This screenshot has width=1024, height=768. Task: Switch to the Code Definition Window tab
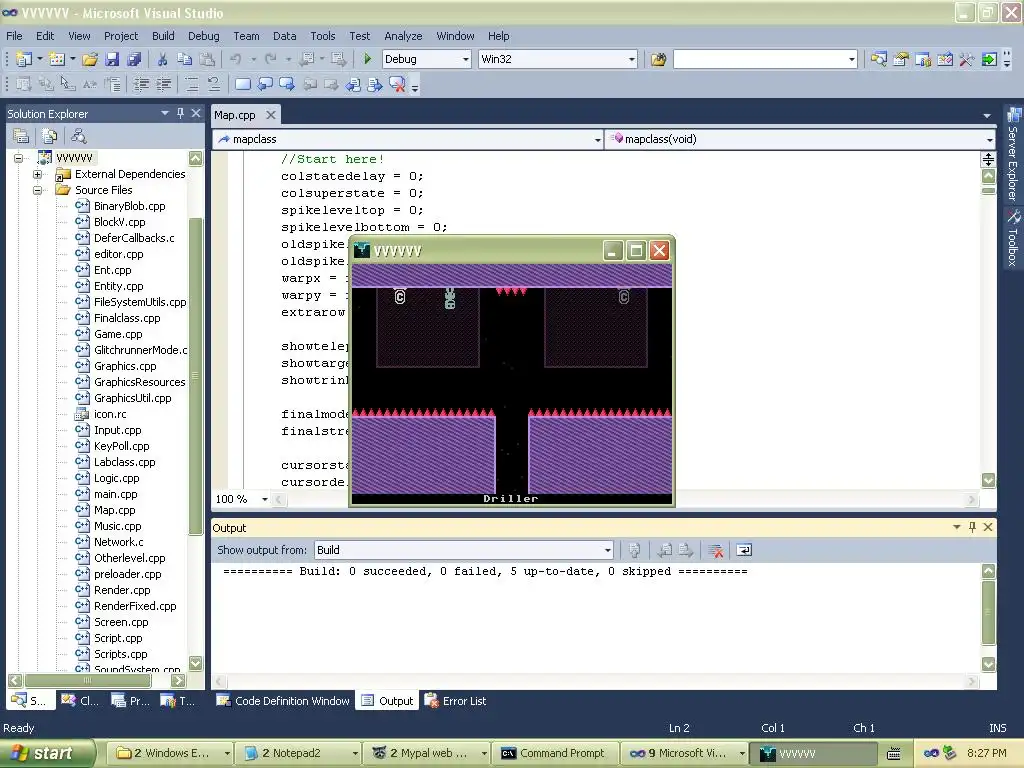click(283, 701)
